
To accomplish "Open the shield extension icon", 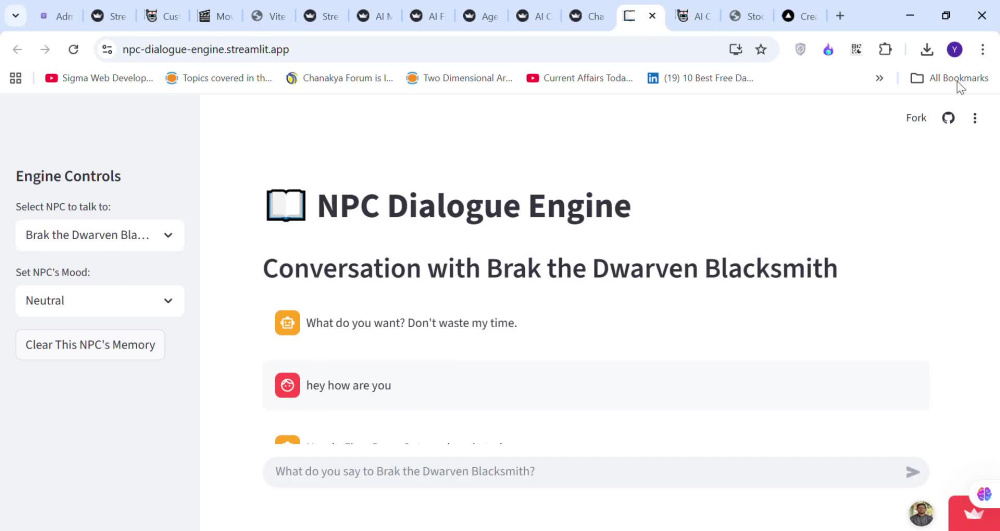I will [800, 49].
